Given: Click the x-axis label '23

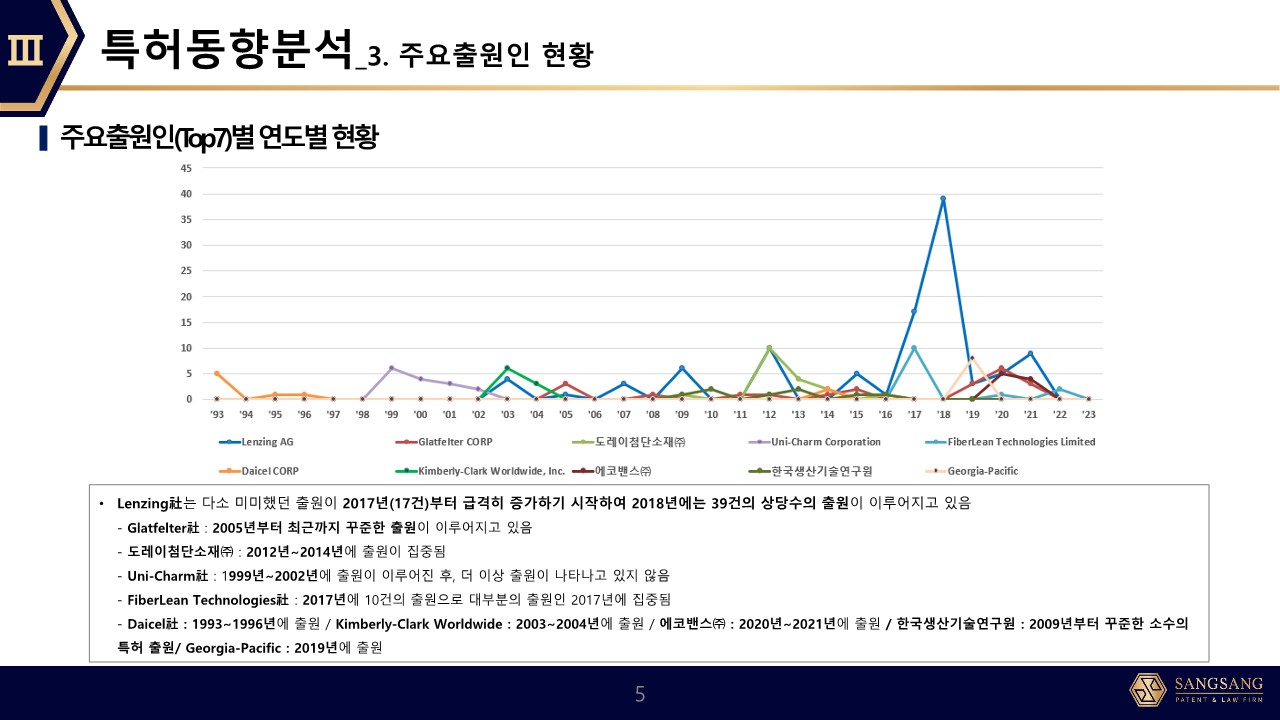Looking at the screenshot, I should click(1088, 413).
